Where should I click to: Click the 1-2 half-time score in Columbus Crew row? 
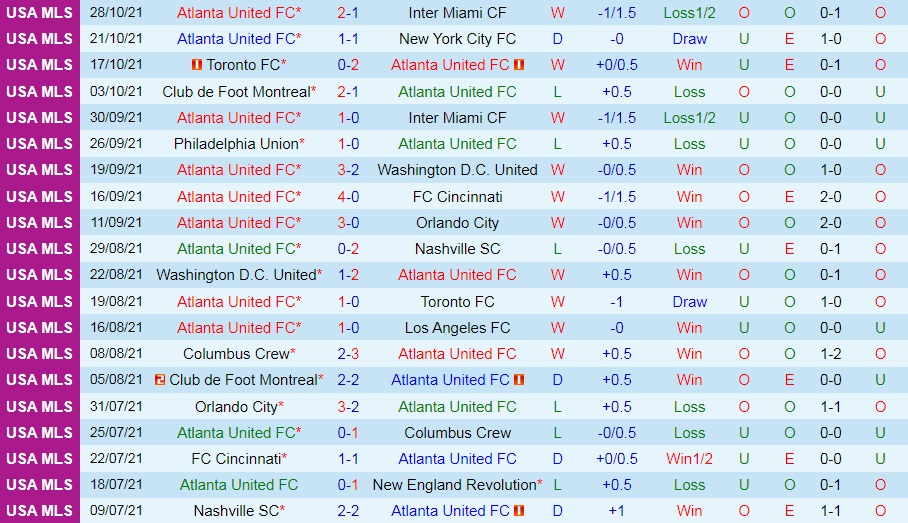coord(830,354)
